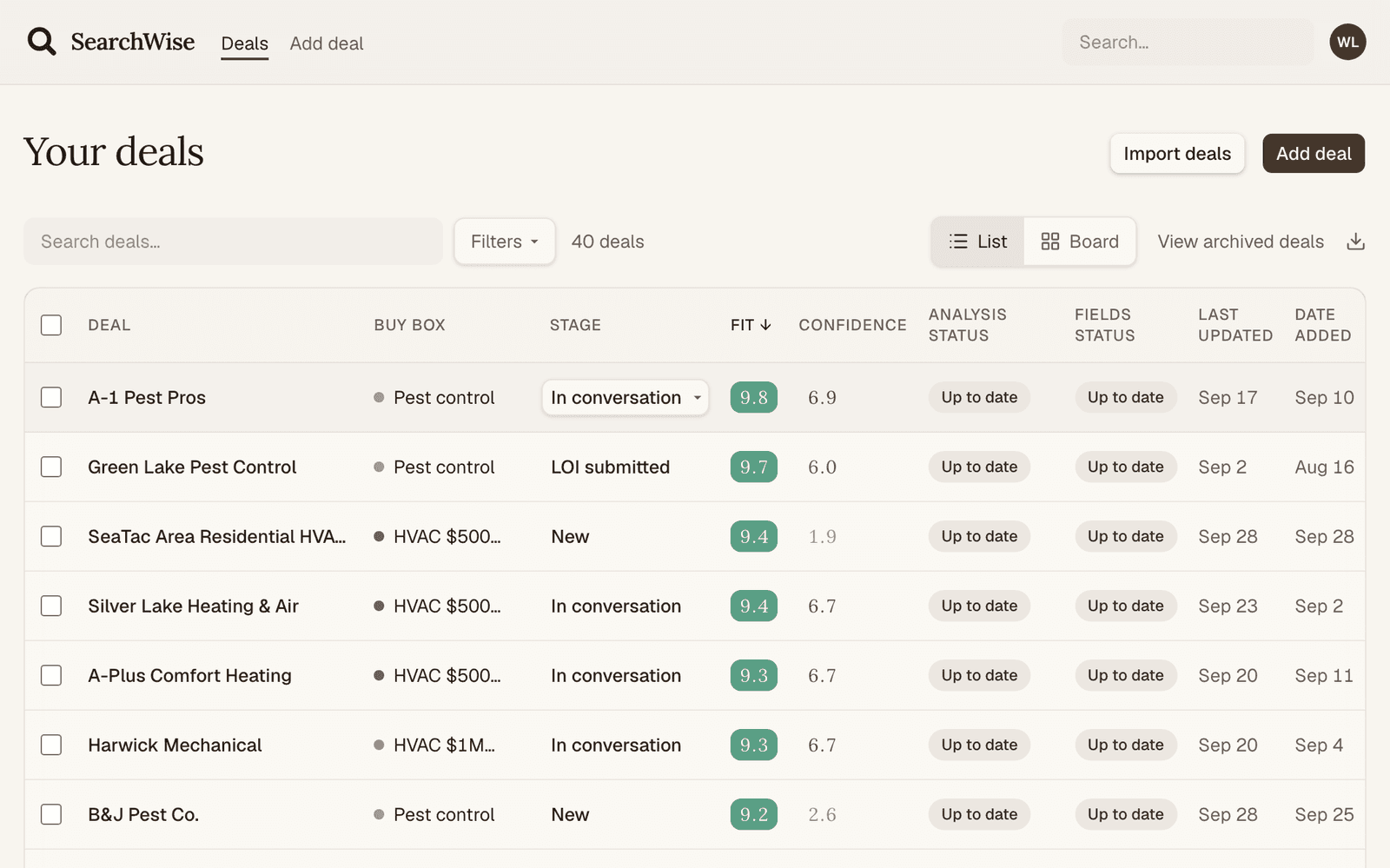Viewport: 1390px width, 868px height.
Task: Open stage dropdown for A-1 Pest Pros
Action: 625,397
